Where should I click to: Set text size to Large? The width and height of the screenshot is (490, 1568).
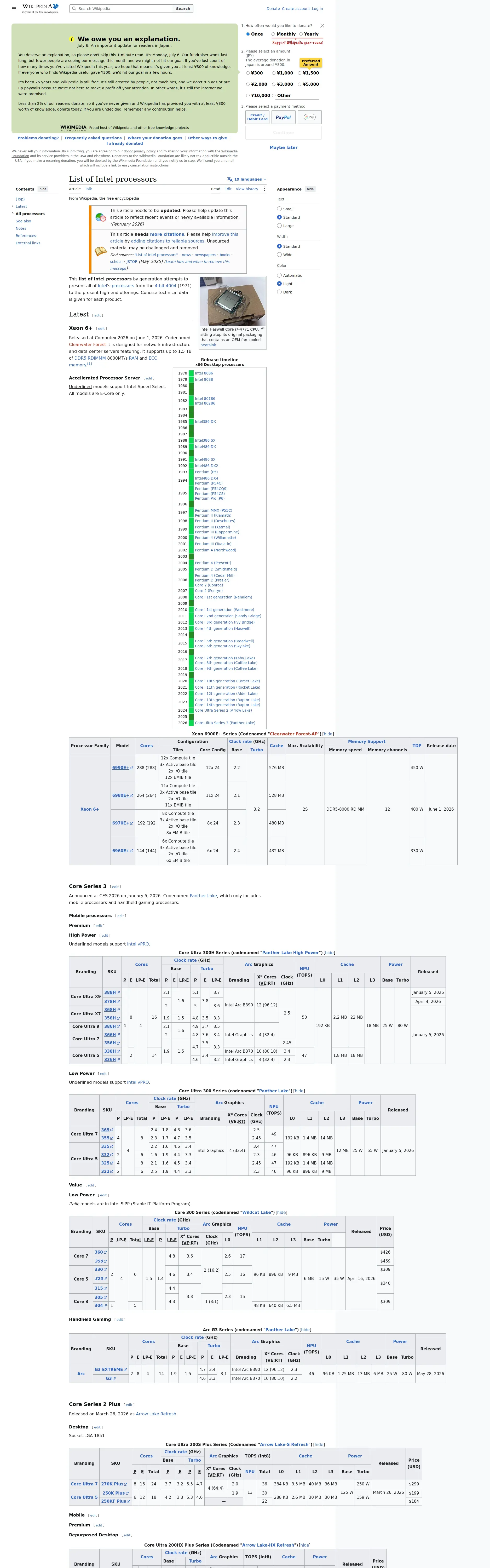(x=279, y=226)
